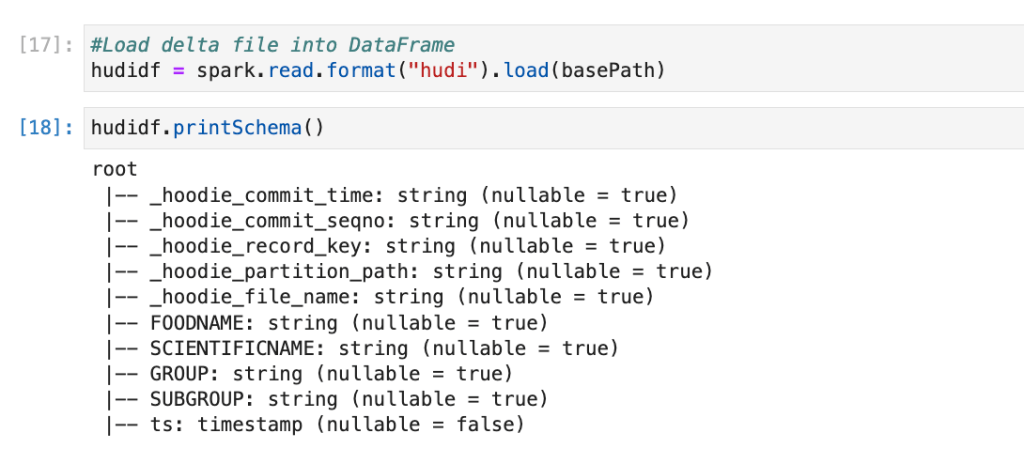1024x464 pixels.
Task: Select the [18] cell execution prompt
Action: click(x=46, y=127)
